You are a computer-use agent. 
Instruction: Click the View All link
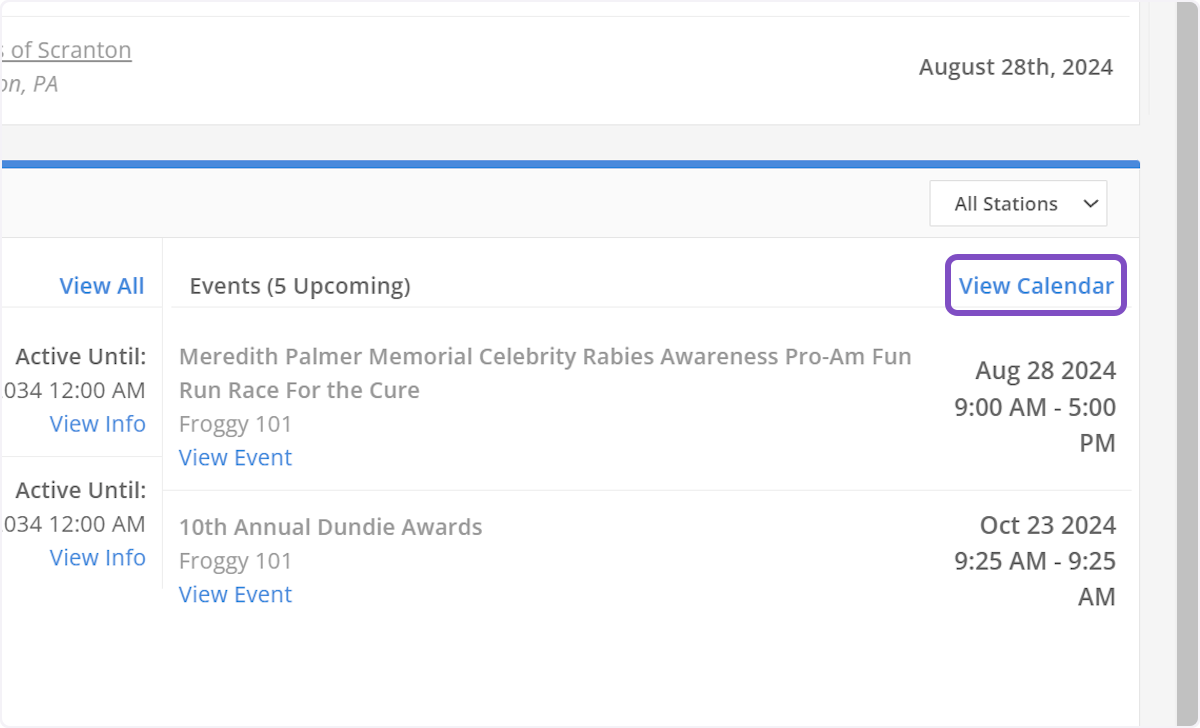(x=102, y=286)
